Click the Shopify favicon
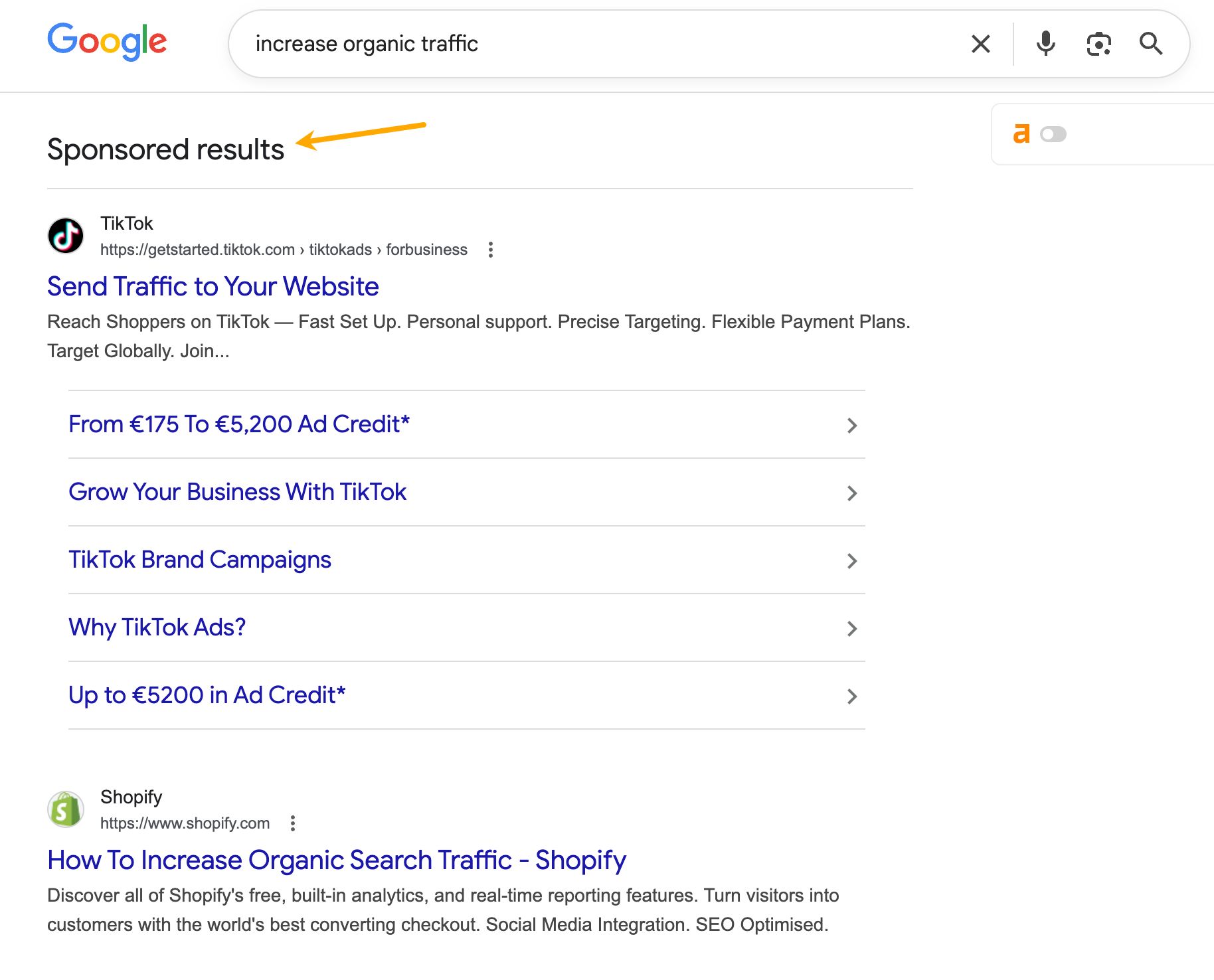Screen dimensions: 1214x980 (65, 809)
